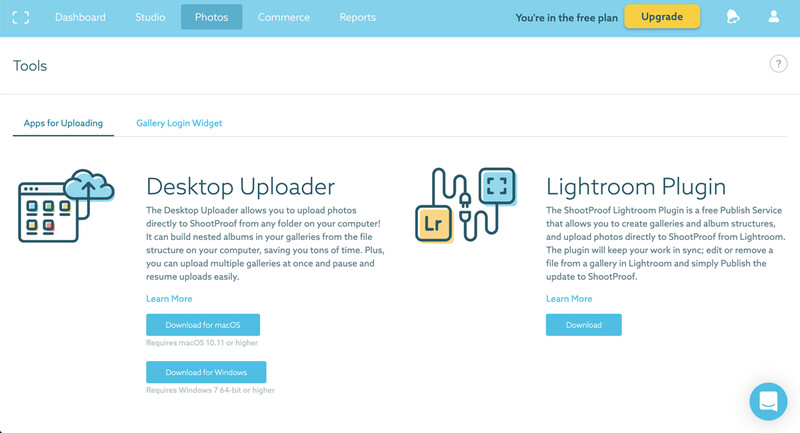Click Download for macOS button
Screen dimensions: 800x433
pyautogui.click(x=203, y=325)
